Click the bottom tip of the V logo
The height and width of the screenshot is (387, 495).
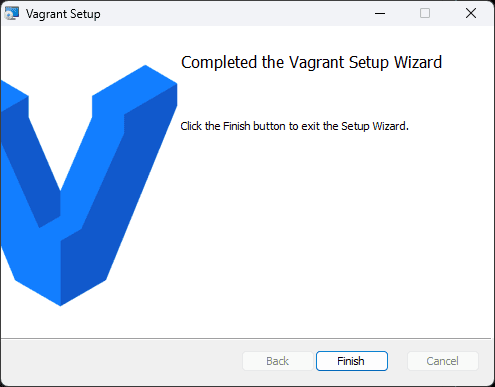tap(60, 300)
